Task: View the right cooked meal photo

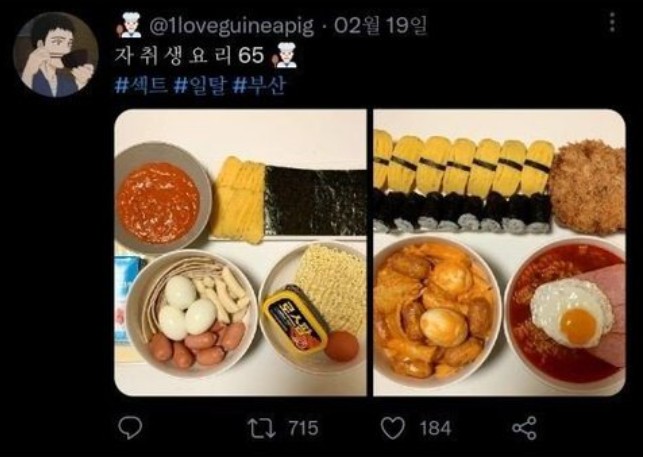Action: (499, 253)
